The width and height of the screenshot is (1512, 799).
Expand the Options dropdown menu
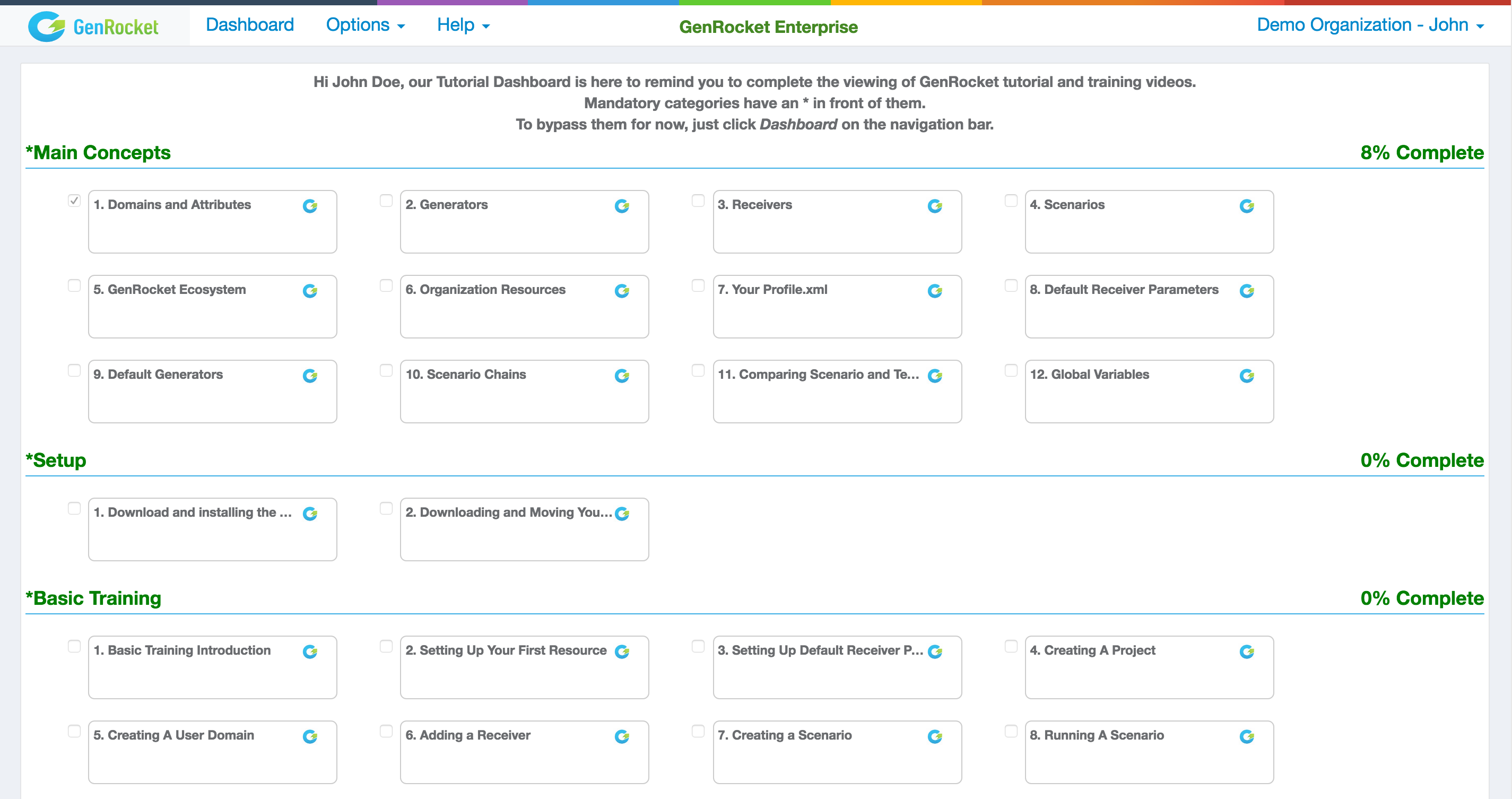pos(365,24)
